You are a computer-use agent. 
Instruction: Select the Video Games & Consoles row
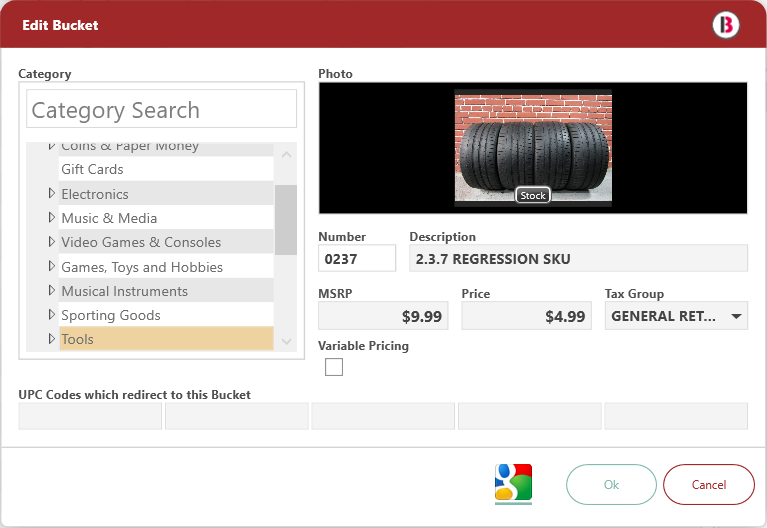click(166, 242)
